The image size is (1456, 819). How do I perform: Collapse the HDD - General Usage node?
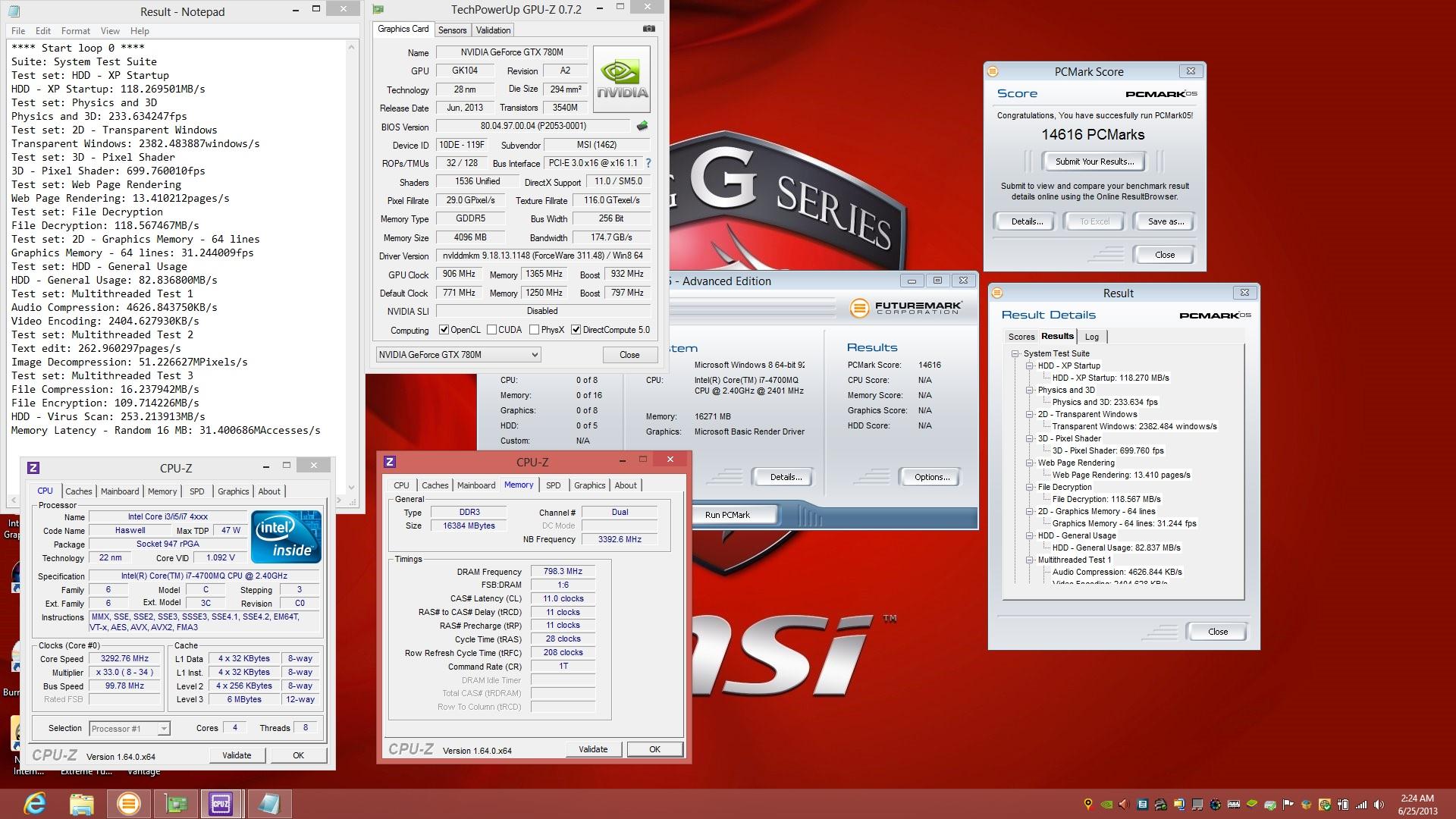1030,535
